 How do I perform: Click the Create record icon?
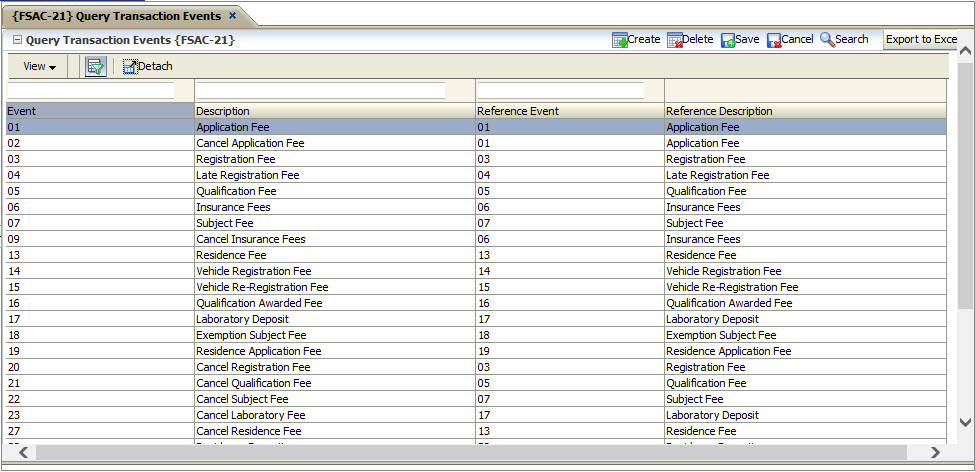tap(619, 40)
